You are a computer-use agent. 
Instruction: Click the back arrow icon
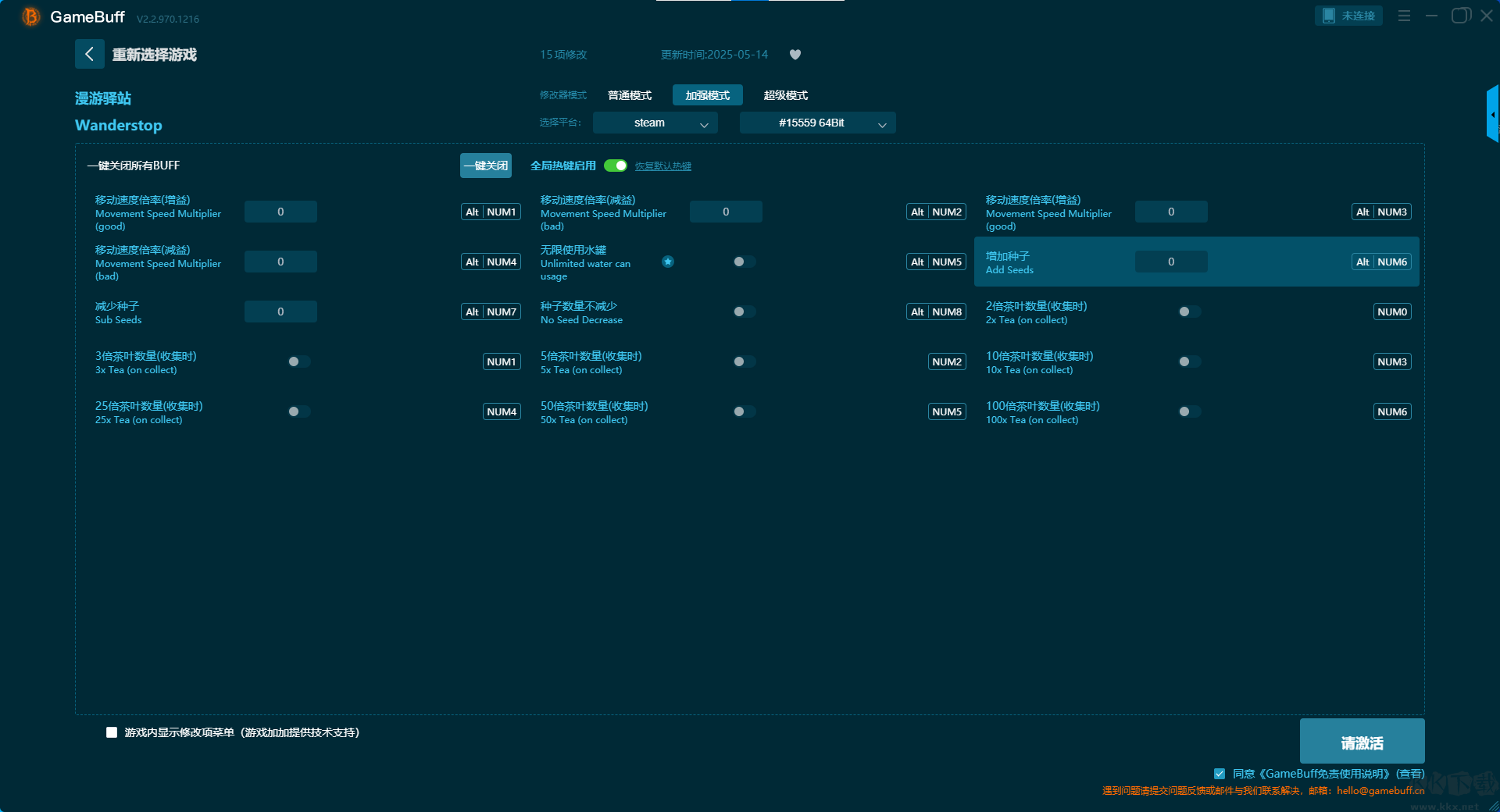point(89,54)
